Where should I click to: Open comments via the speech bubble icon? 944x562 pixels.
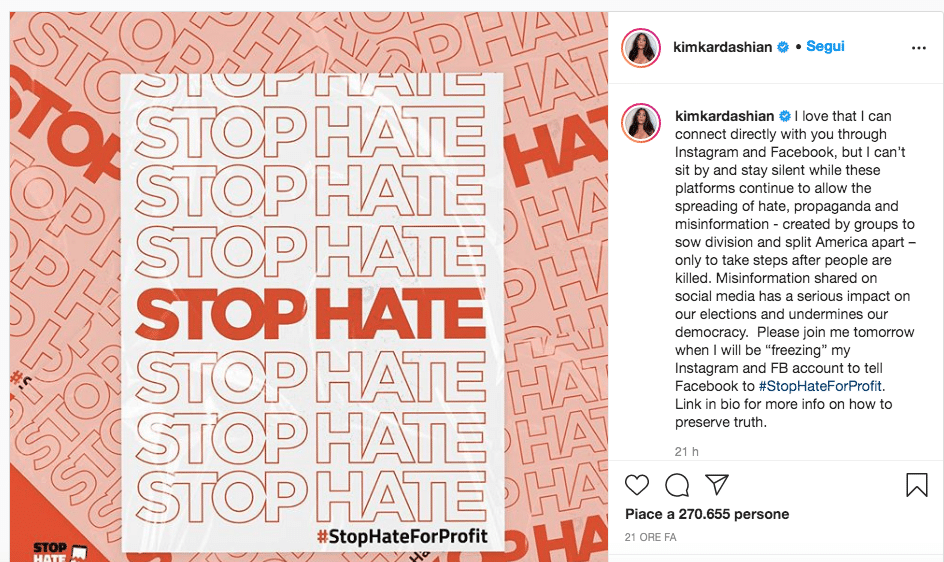(677, 485)
